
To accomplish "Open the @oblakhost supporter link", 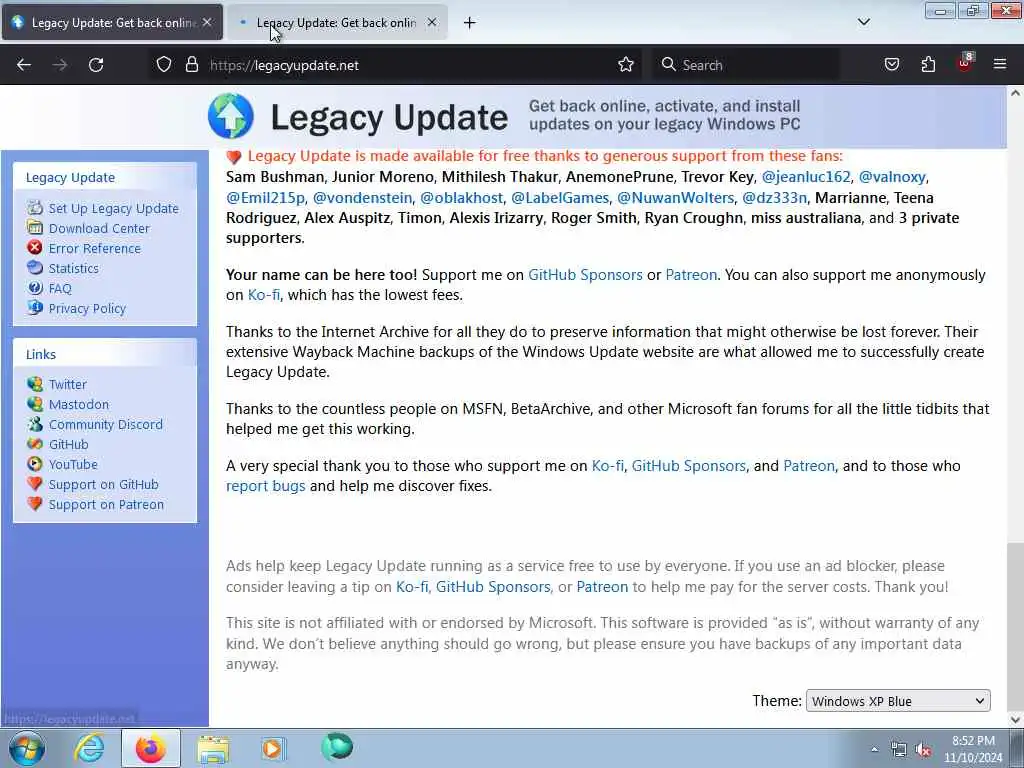I will click(x=461, y=197).
